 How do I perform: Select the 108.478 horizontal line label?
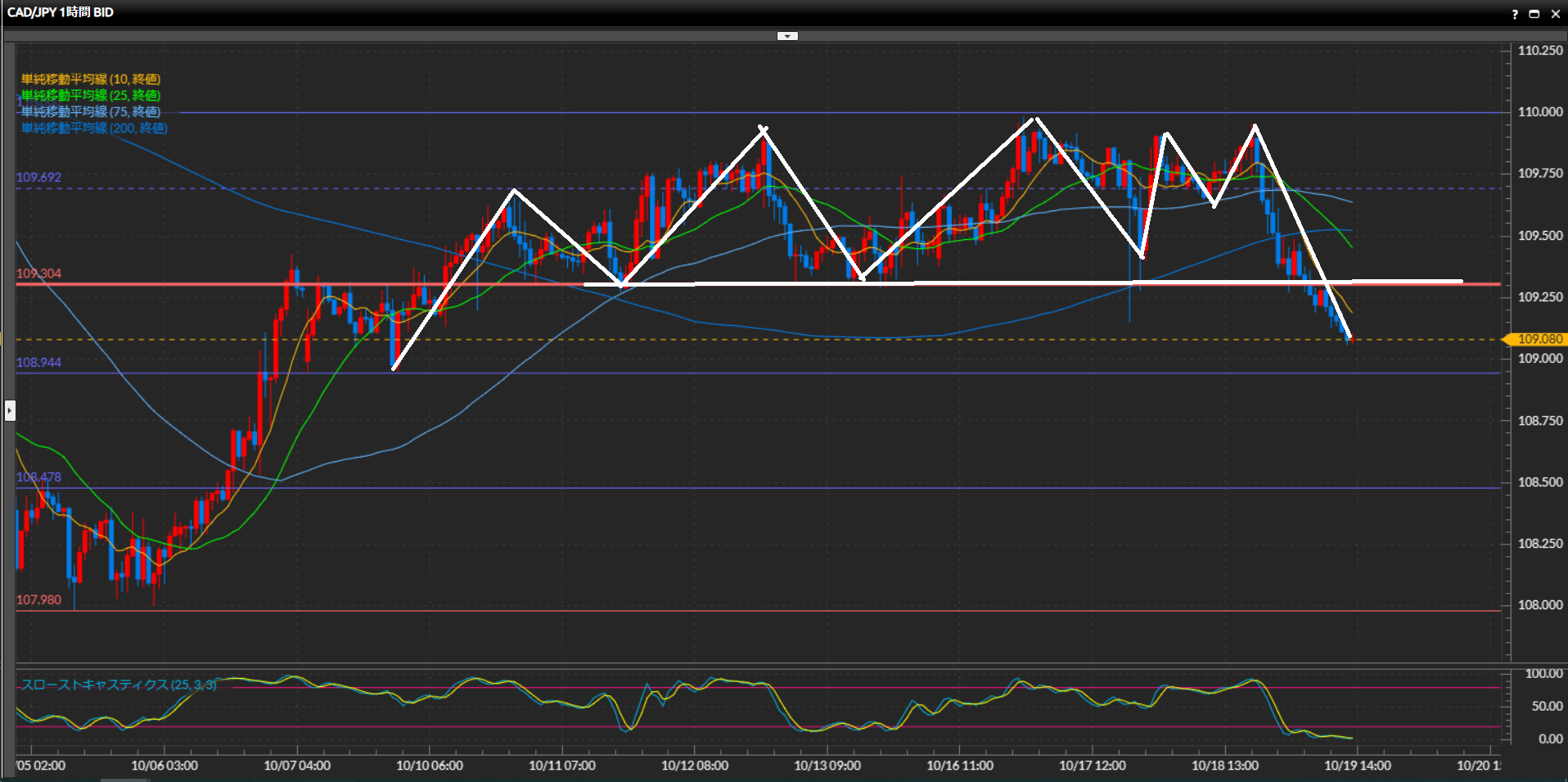[38, 477]
